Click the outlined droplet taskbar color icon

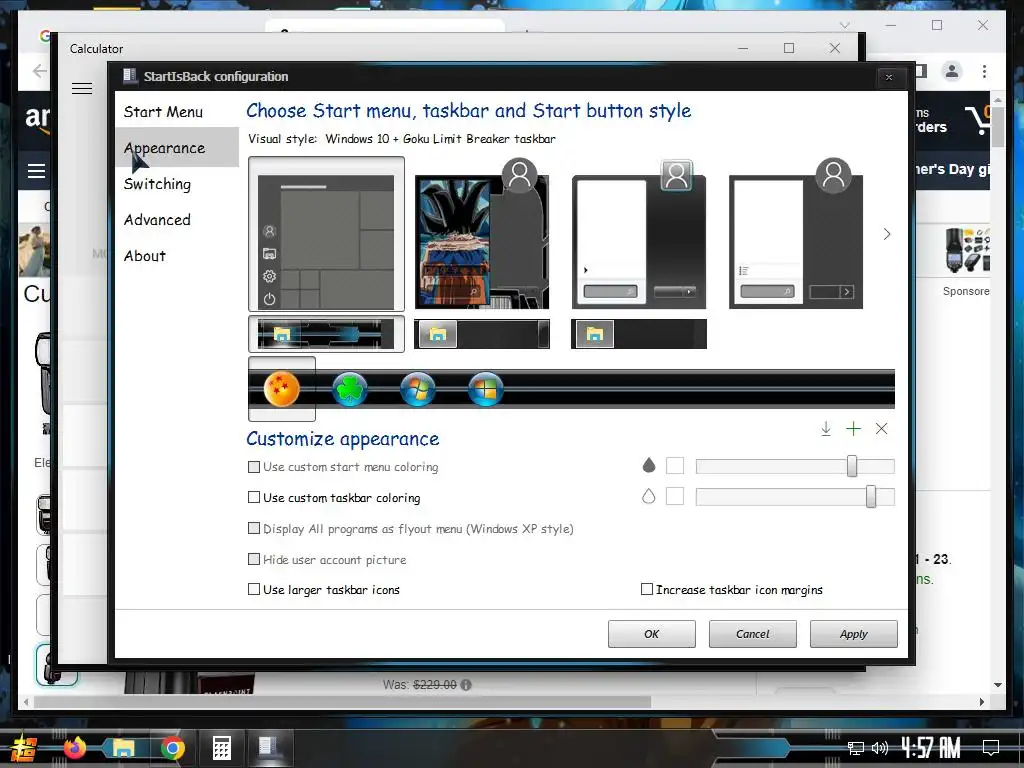[648, 496]
